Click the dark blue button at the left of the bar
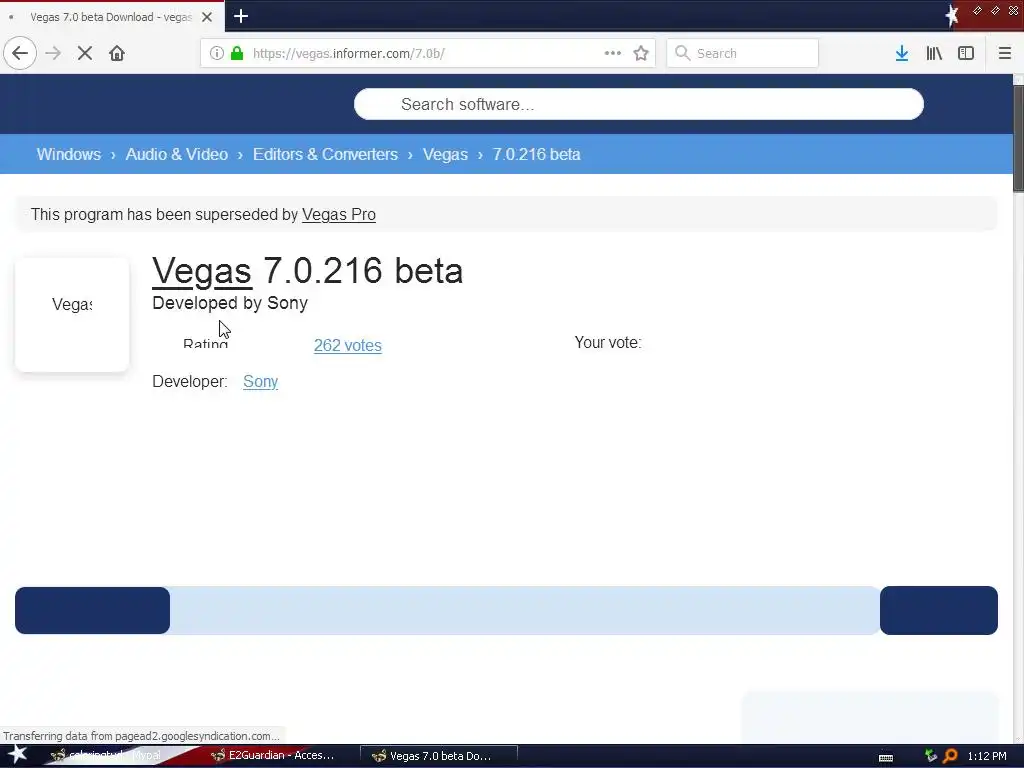This screenshot has width=1024, height=768. [92, 611]
